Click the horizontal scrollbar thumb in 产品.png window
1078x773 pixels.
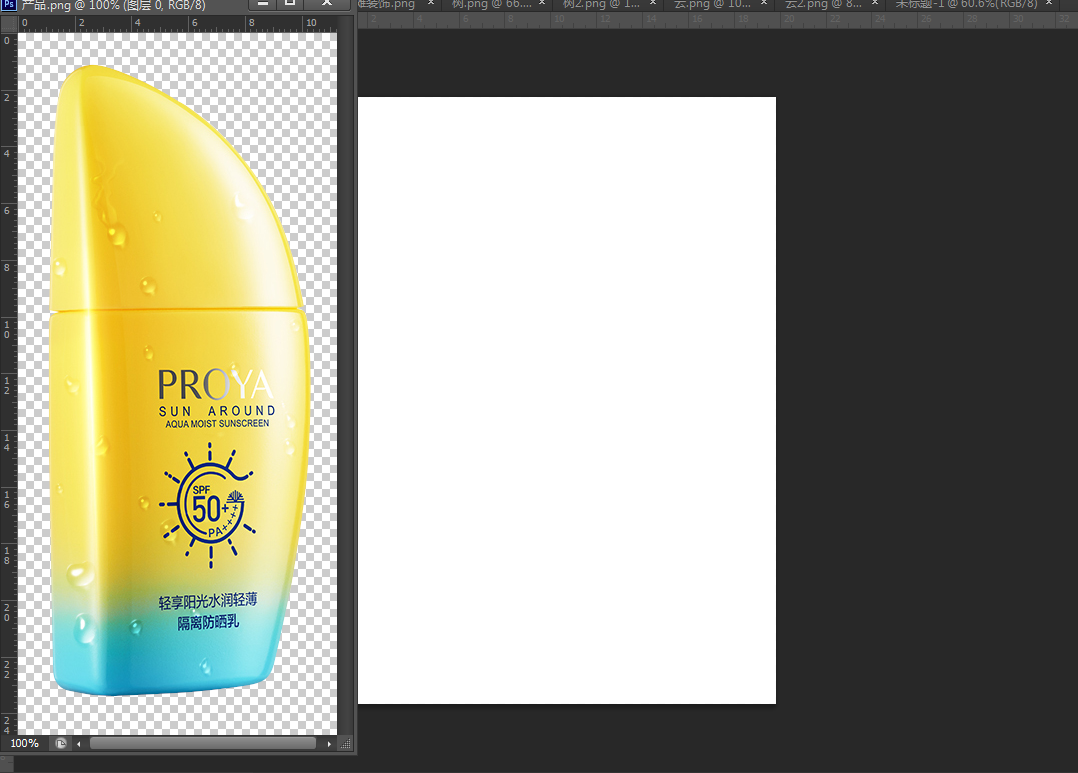pos(203,743)
